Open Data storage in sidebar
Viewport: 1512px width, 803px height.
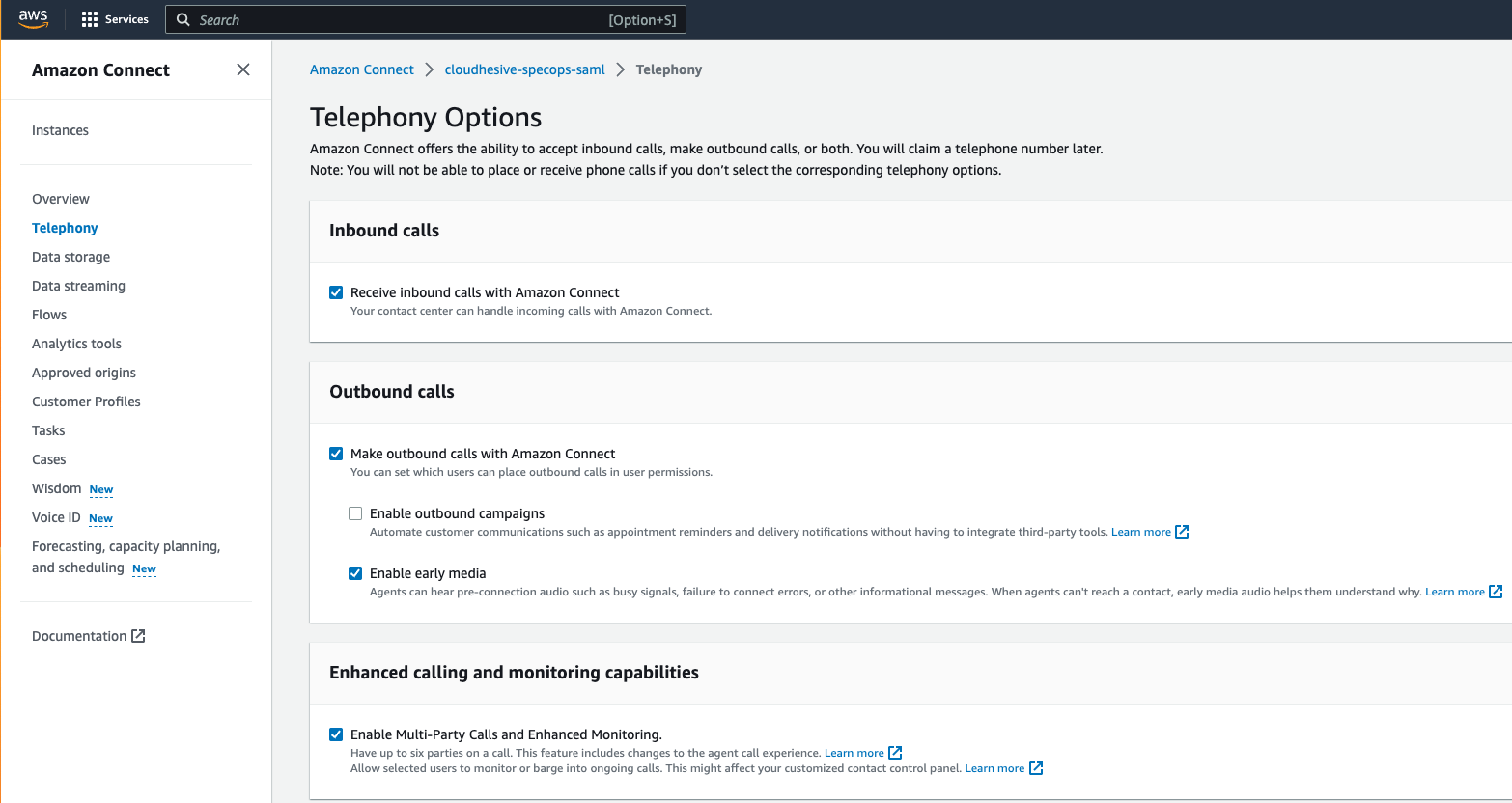[x=70, y=257]
